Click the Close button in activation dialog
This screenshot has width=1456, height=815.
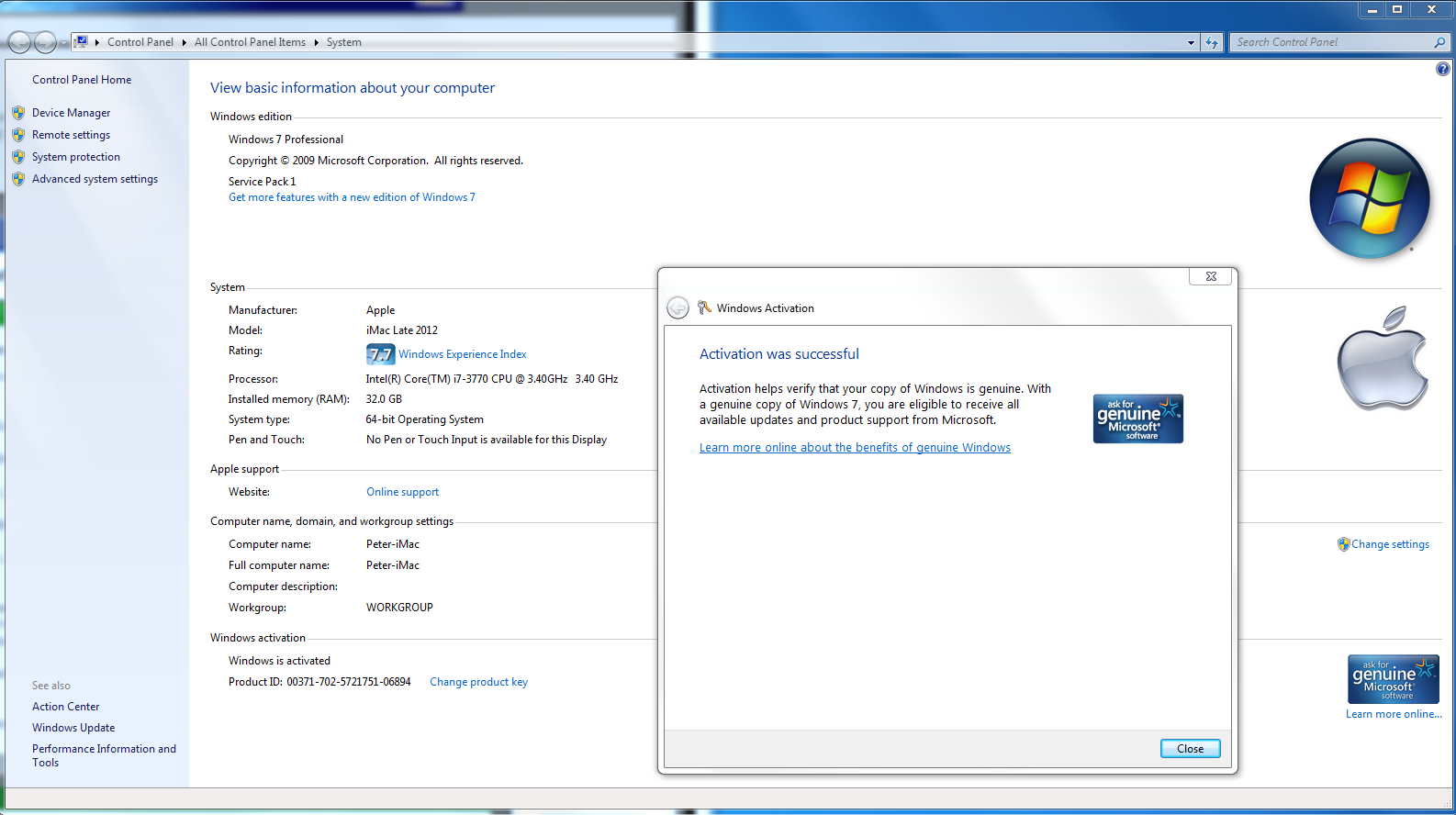pyautogui.click(x=1191, y=749)
